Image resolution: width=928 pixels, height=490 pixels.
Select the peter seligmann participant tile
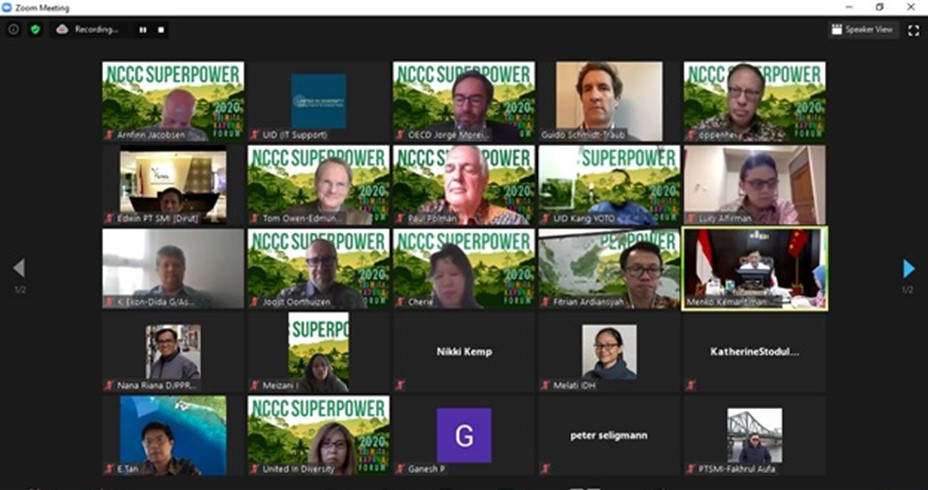609,435
